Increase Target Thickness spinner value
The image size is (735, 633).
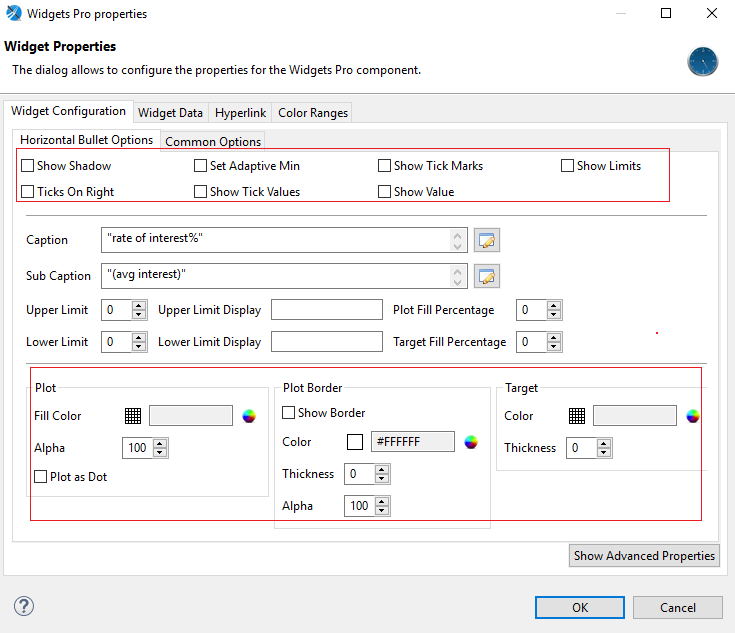604,443
